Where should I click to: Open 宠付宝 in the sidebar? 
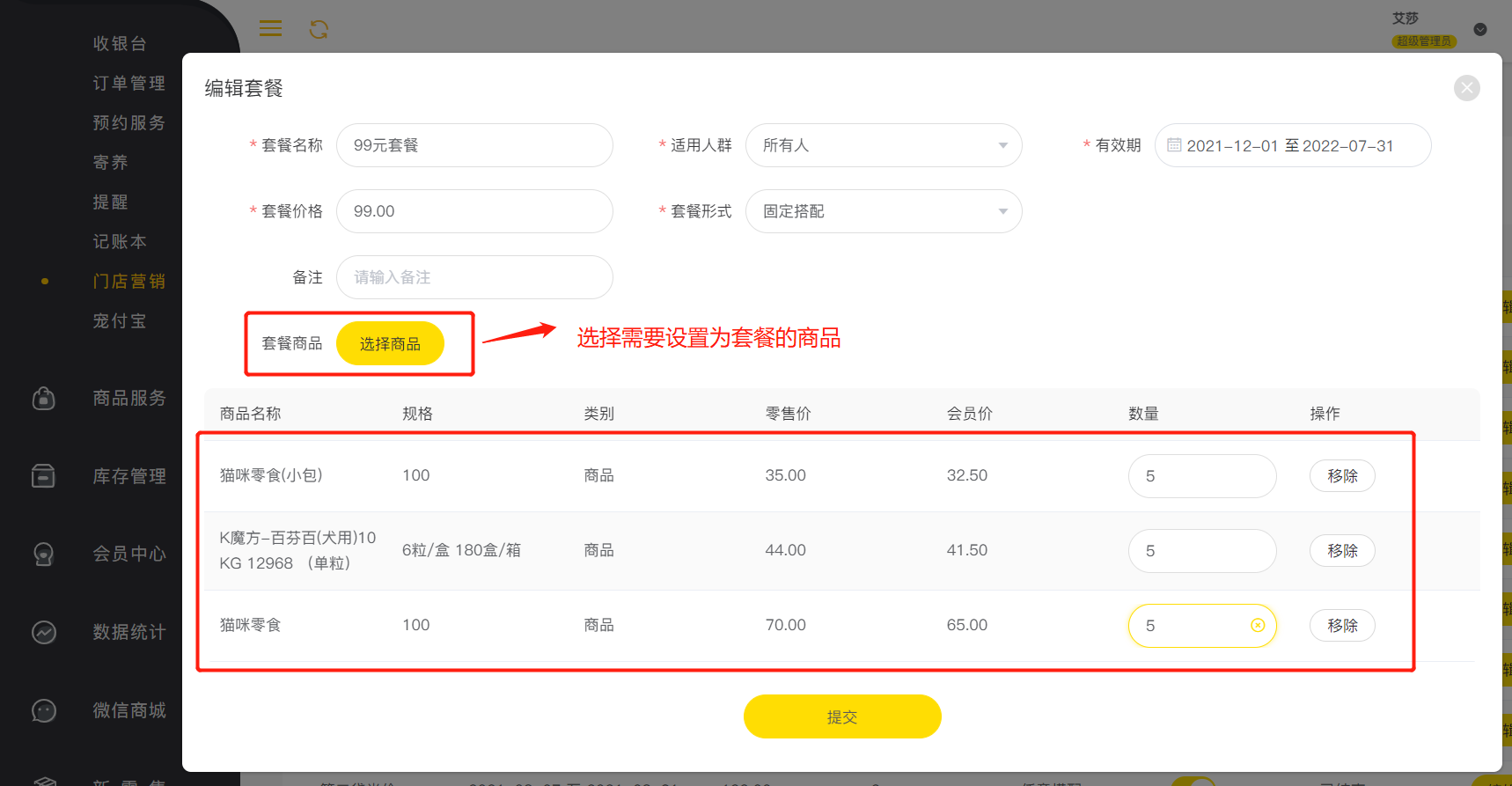(x=120, y=320)
